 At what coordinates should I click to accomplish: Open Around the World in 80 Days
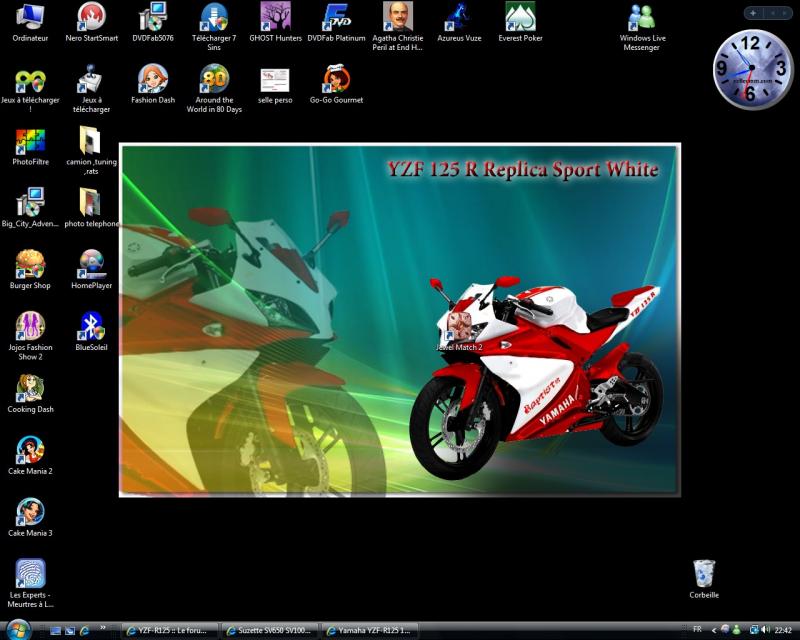214,88
